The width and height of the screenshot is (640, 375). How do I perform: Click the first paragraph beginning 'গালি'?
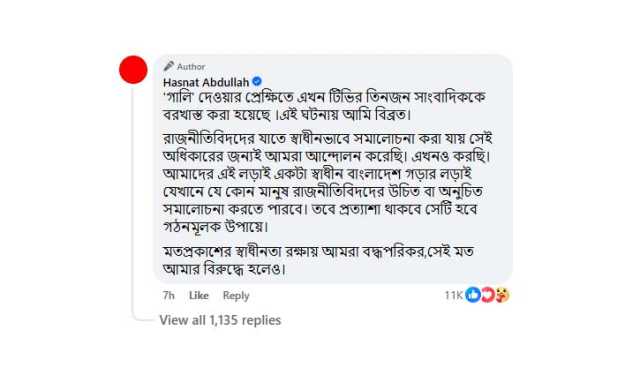pos(324,106)
